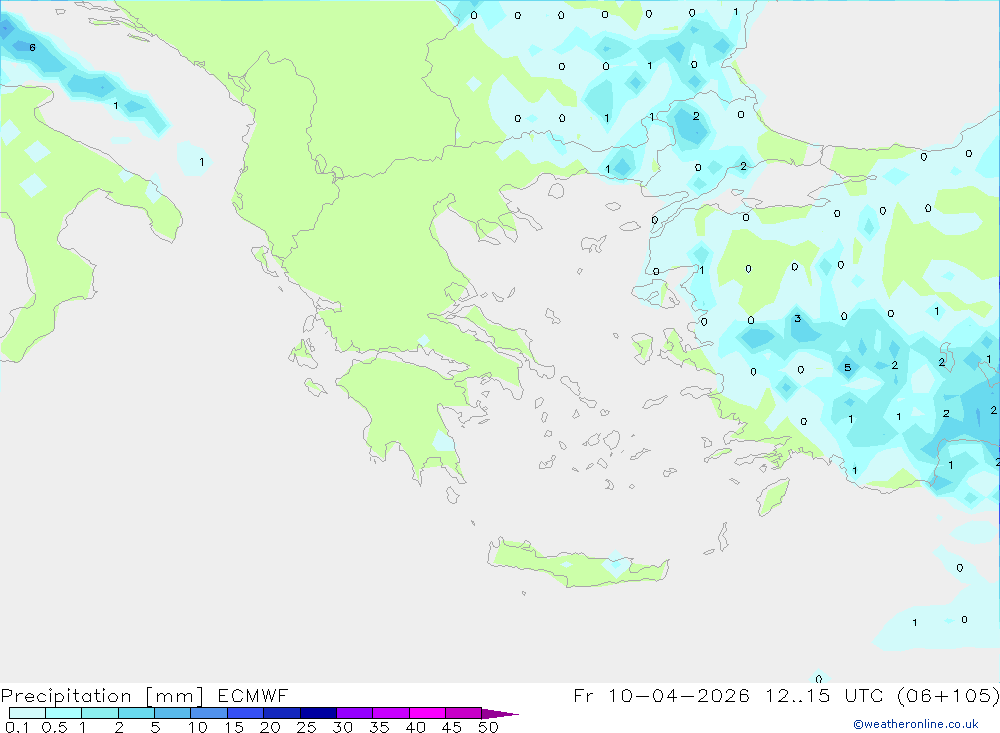Click the lightest cyan 0.1–0.5 mm legend swatch

pos(27,713)
